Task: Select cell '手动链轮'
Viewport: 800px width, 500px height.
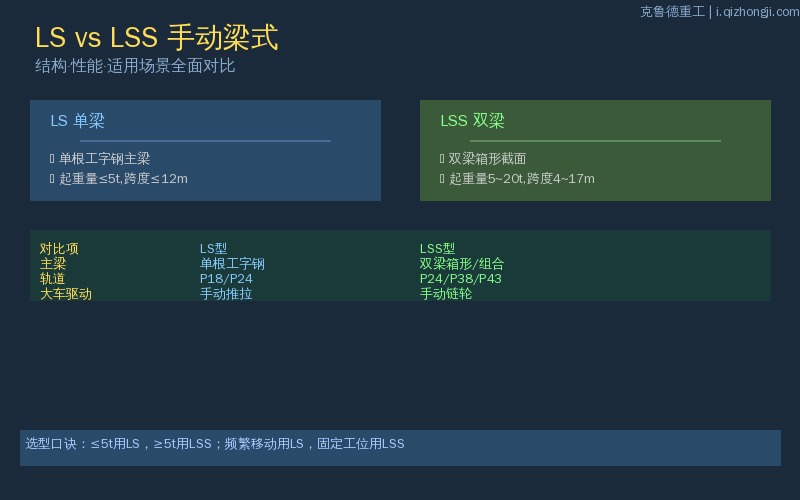Action: [446, 294]
